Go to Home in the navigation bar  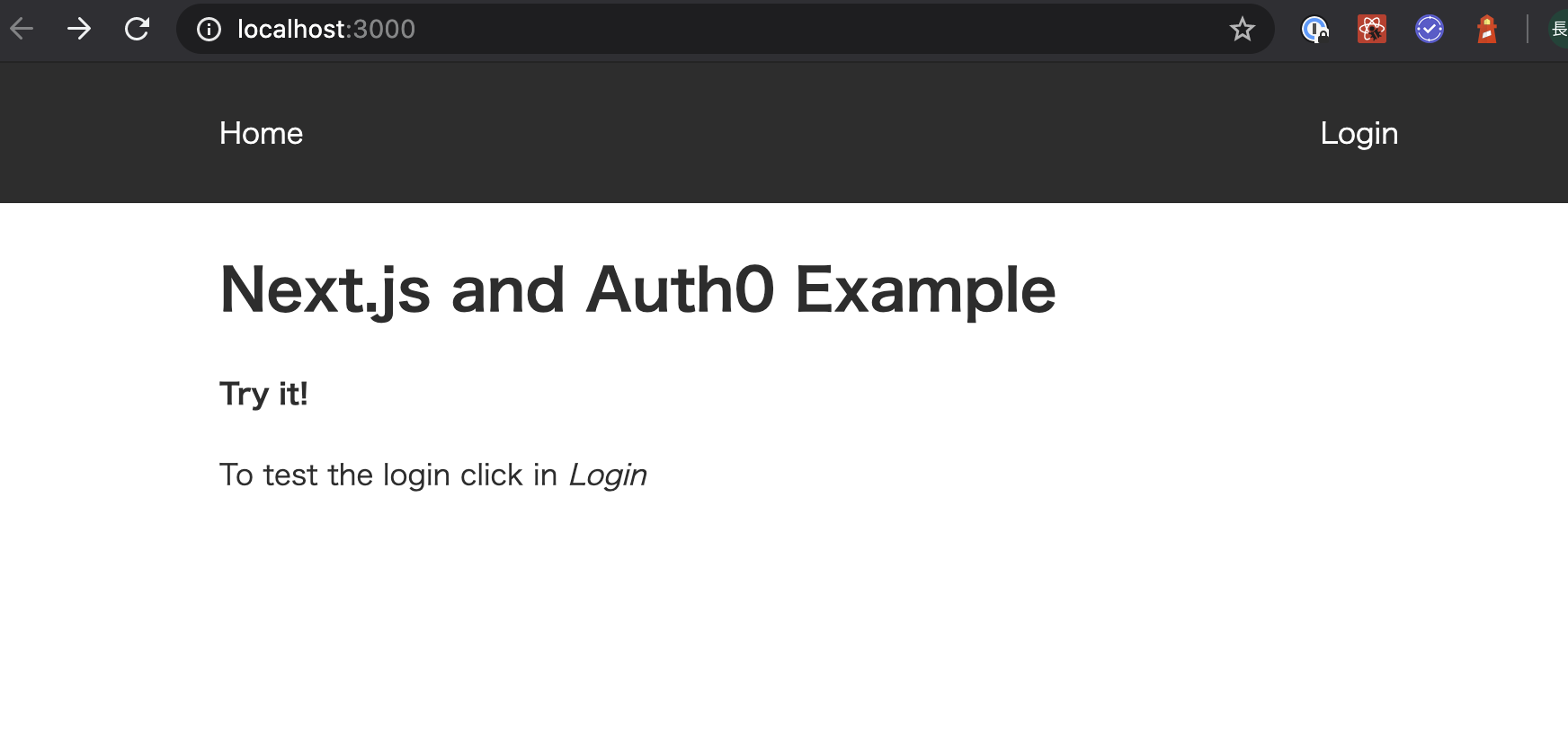tap(261, 133)
